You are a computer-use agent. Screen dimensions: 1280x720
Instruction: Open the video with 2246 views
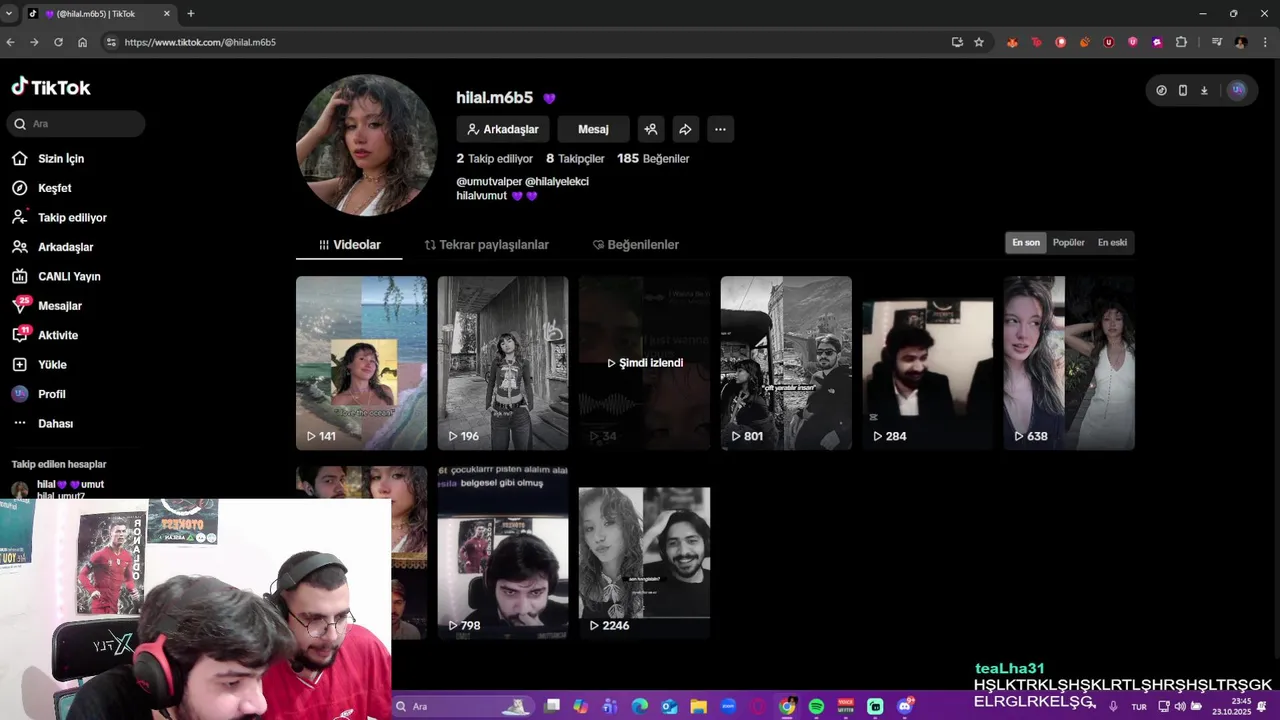click(x=645, y=552)
